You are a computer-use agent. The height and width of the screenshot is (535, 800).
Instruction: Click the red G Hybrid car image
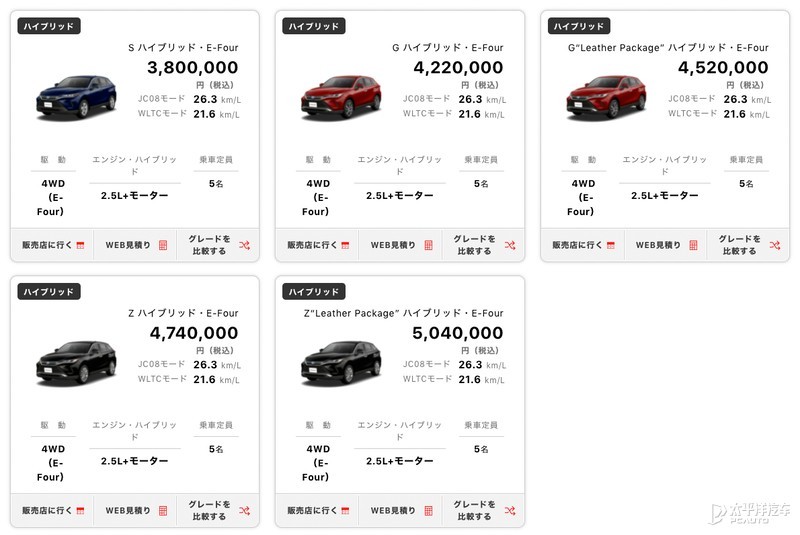341,96
